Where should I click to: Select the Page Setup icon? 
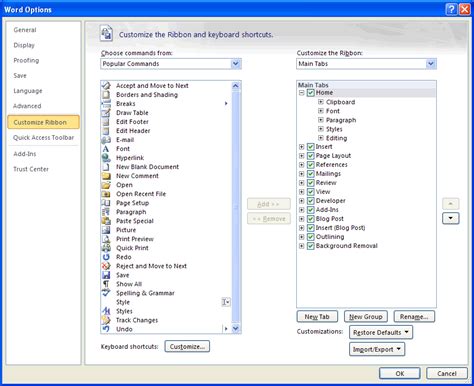coord(106,203)
